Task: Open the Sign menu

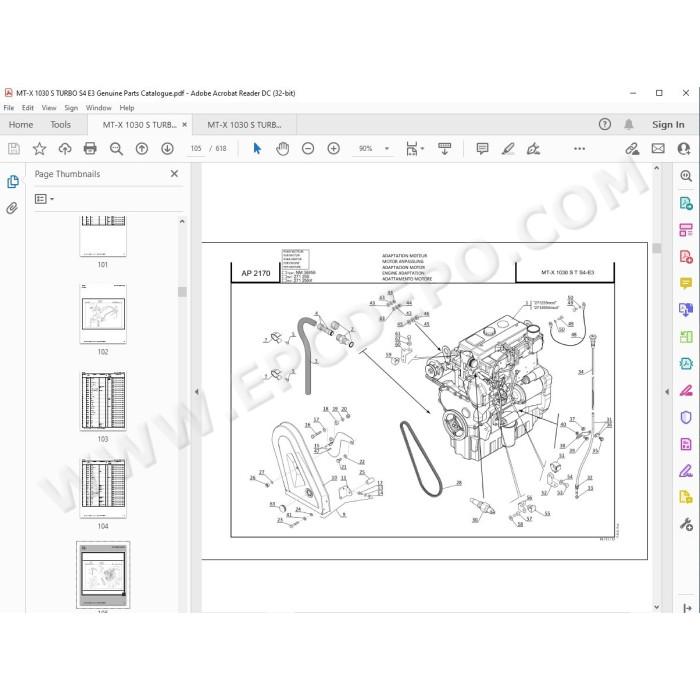Action: coord(71,108)
